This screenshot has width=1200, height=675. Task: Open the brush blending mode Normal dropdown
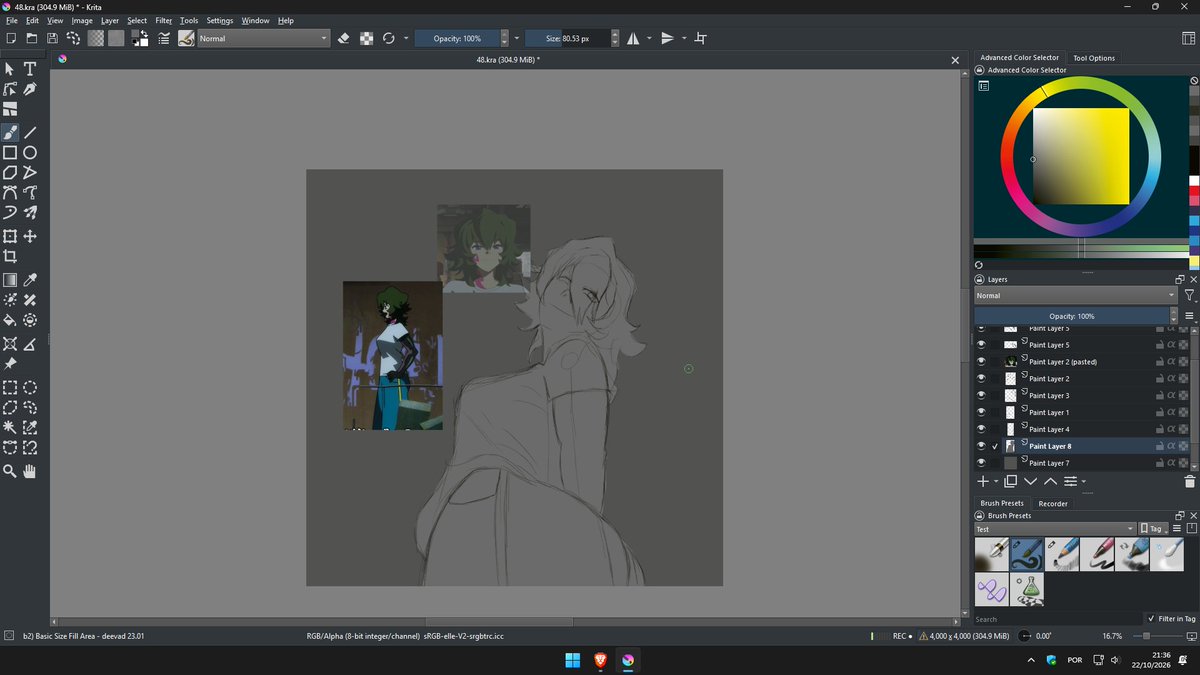(263, 38)
